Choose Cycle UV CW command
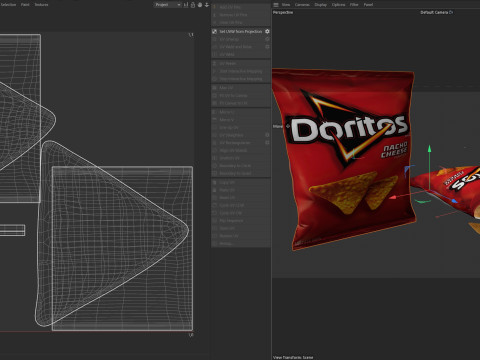Screen dimensions: 480x360 point(241,213)
